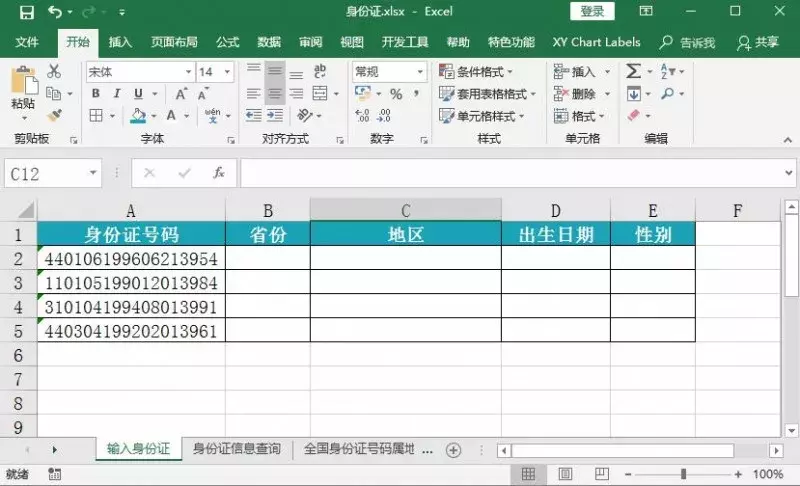Toggle Italic formatting
This screenshot has height=486, width=800.
coord(117,93)
